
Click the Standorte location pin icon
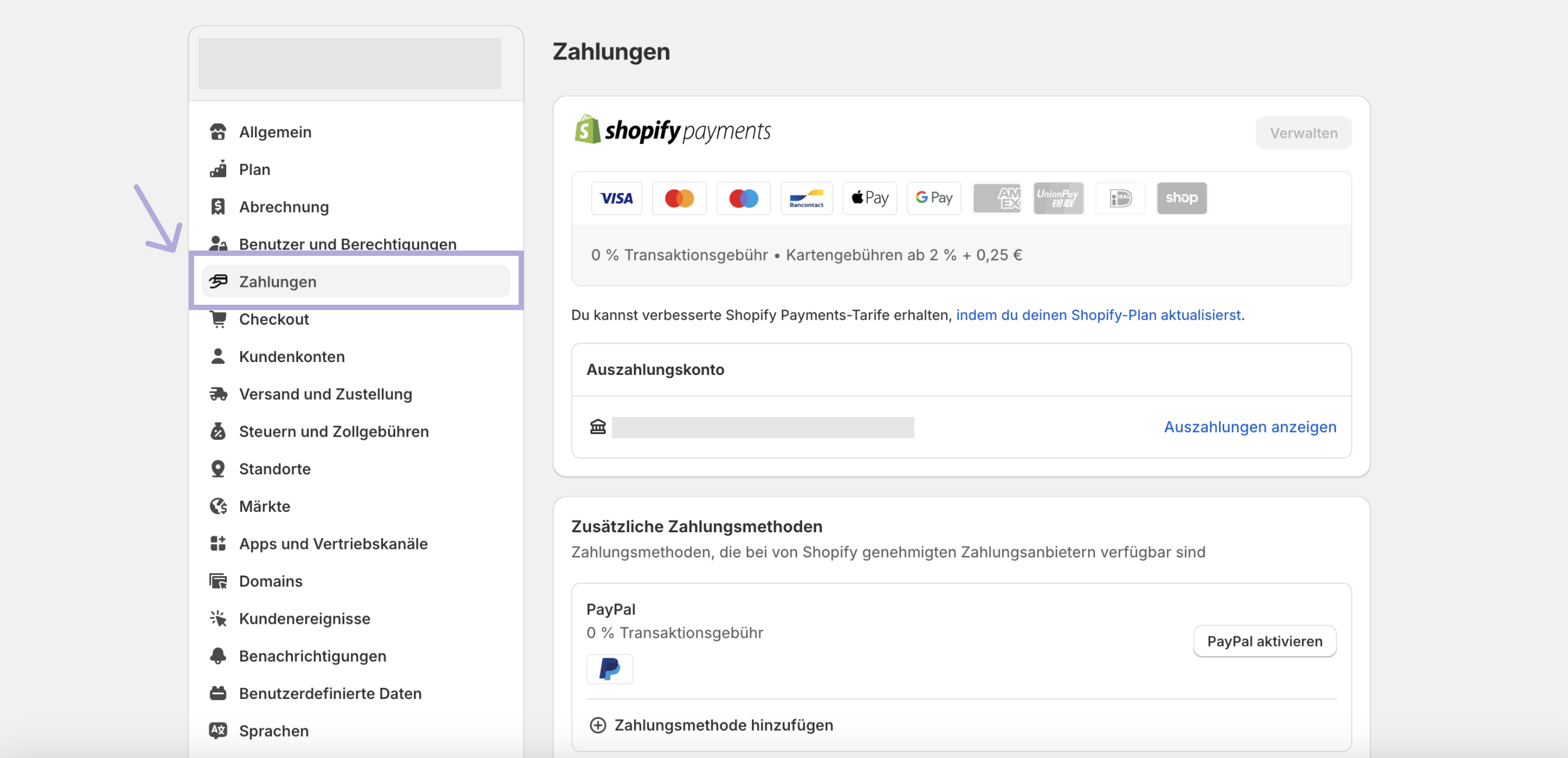pyautogui.click(x=218, y=469)
